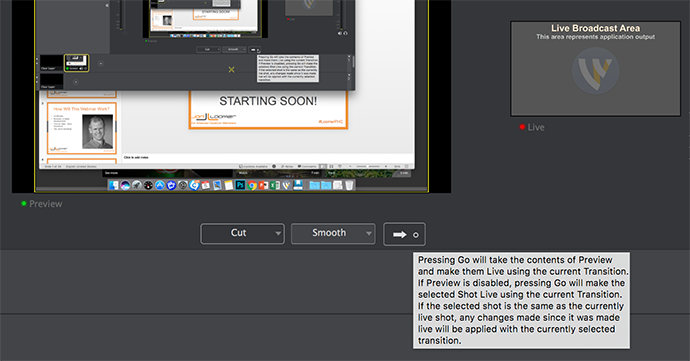The width and height of the screenshot is (690, 361).
Task: Open the small Cut dropdown inside the preview
Action: point(208,49)
